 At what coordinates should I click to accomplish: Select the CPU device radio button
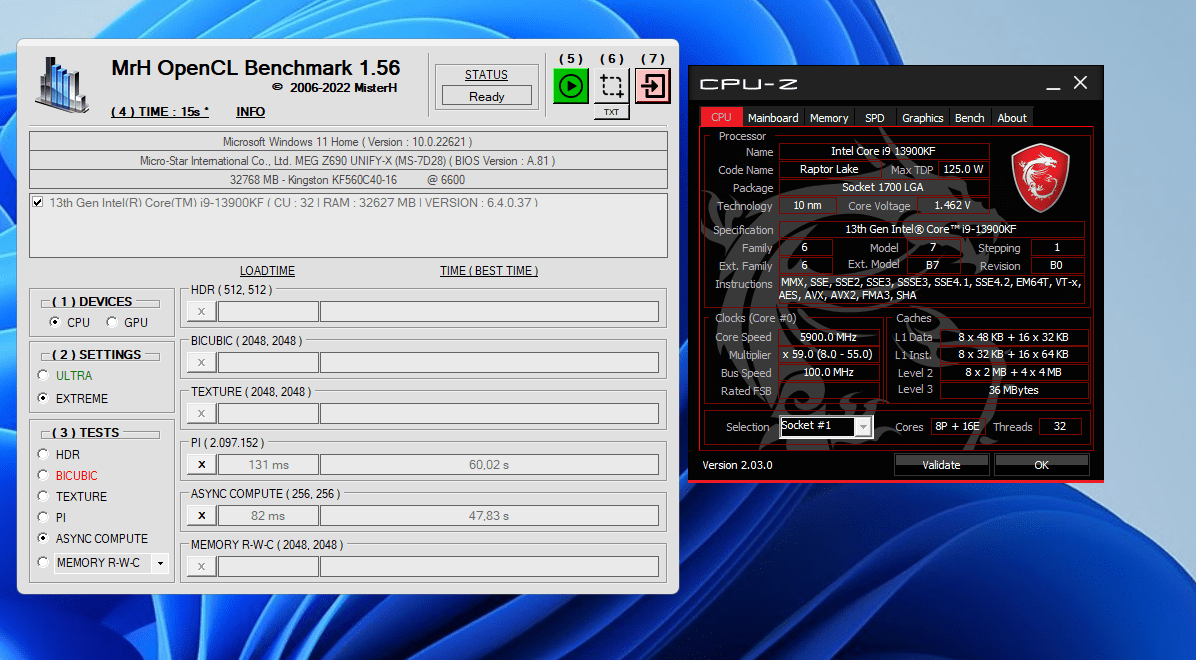(x=54, y=322)
